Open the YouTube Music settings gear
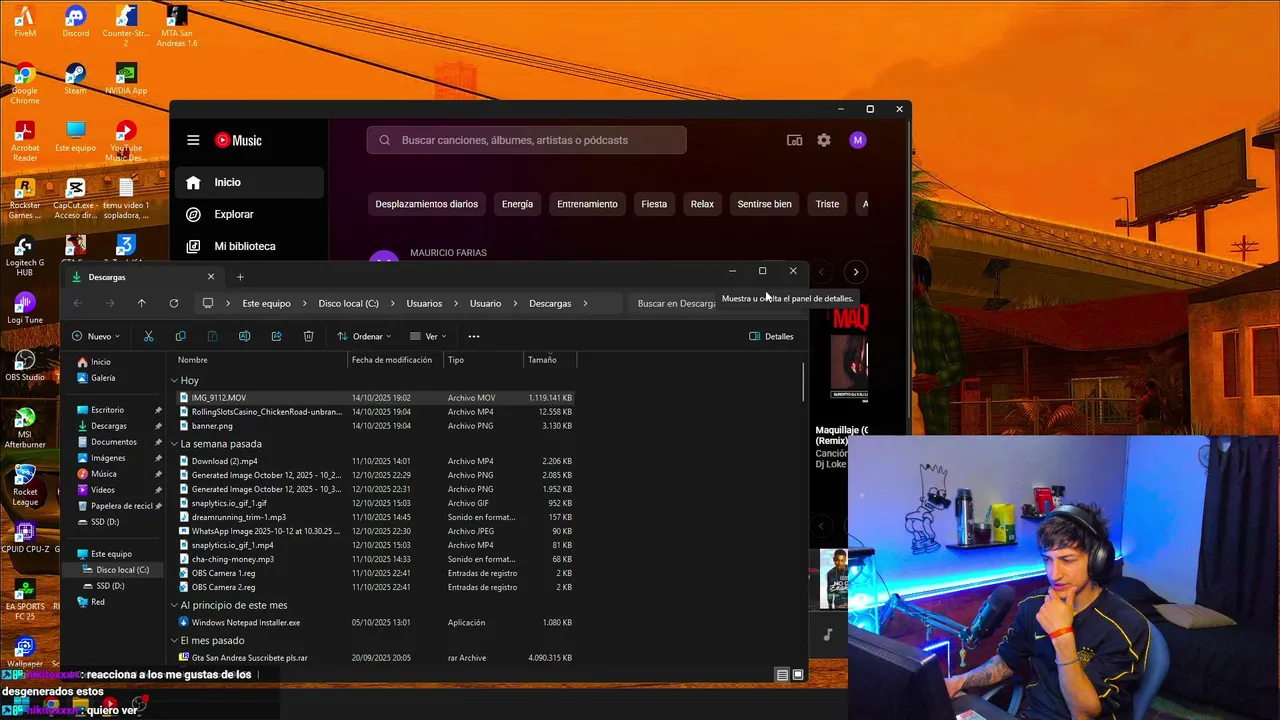 click(x=824, y=140)
